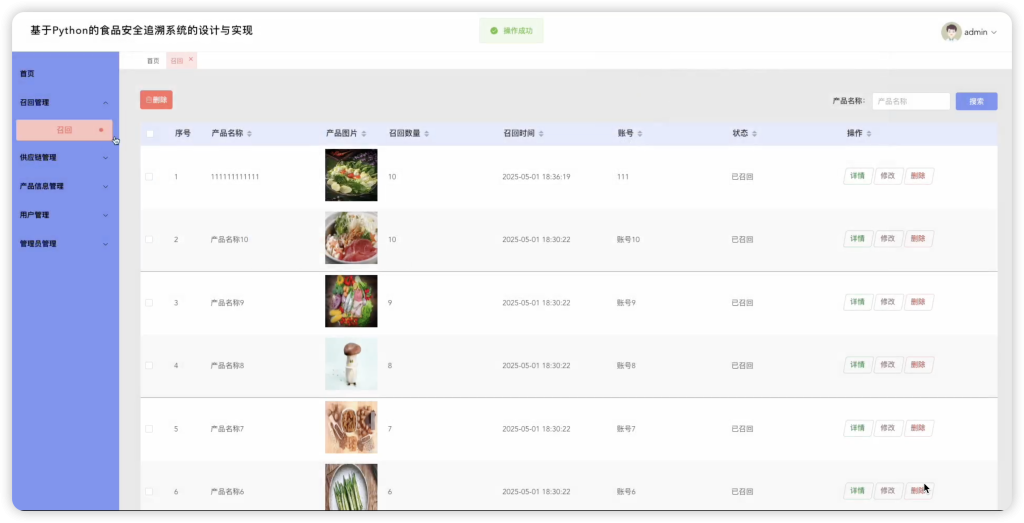Toggle the select-all checkbox in table header
Viewport: 1024px width, 523px height.
click(150, 133)
